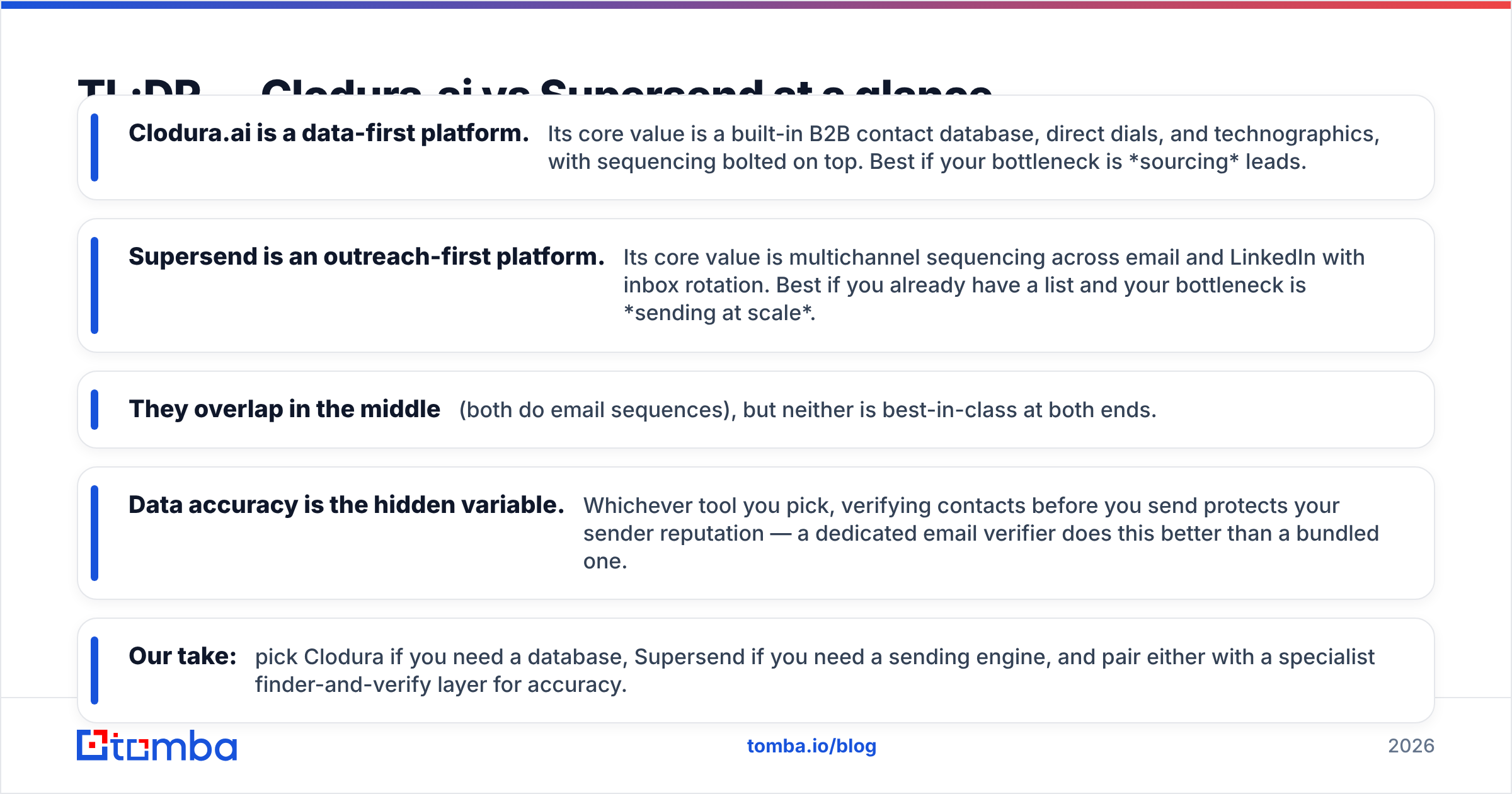Image resolution: width=1512 pixels, height=794 pixels.
Task: Click the blue accent bar on data accuracy card
Action: pos(94,533)
